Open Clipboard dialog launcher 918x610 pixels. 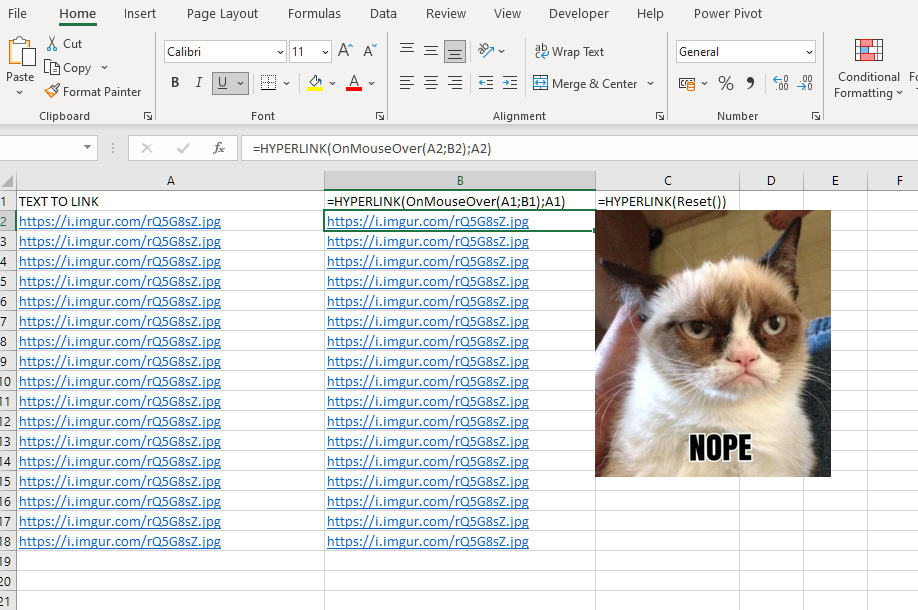coord(148,116)
